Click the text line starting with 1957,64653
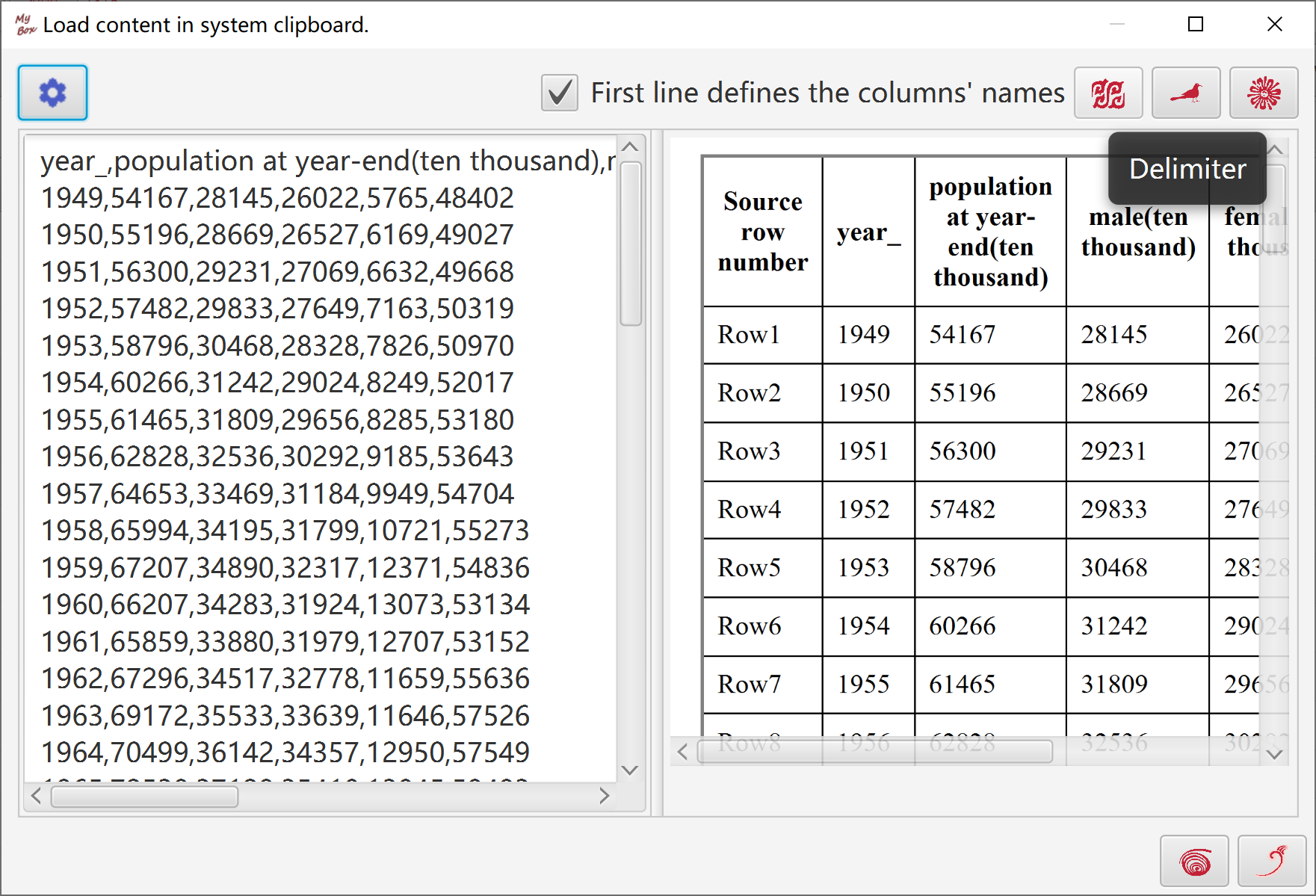1316x896 pixels. tap(277, 494)
